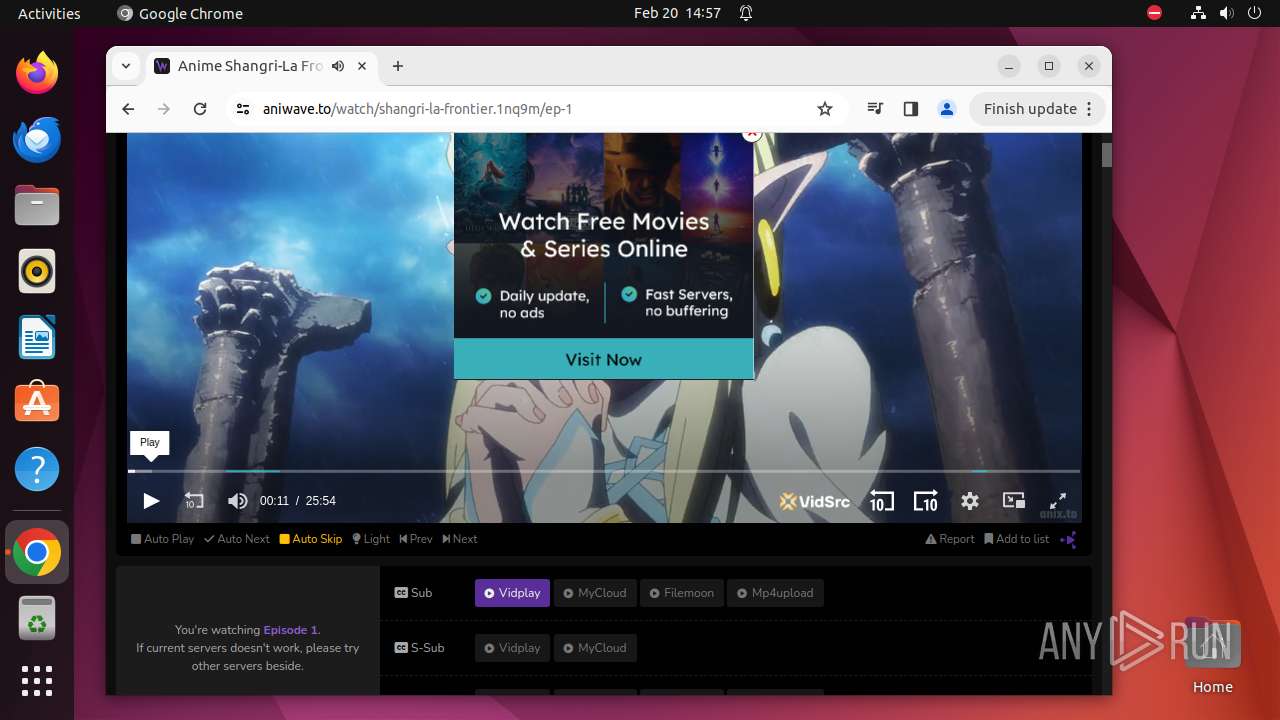Click Finish update button
Viewport: 1280px width, 720px height.
(x=1030, y=109)
